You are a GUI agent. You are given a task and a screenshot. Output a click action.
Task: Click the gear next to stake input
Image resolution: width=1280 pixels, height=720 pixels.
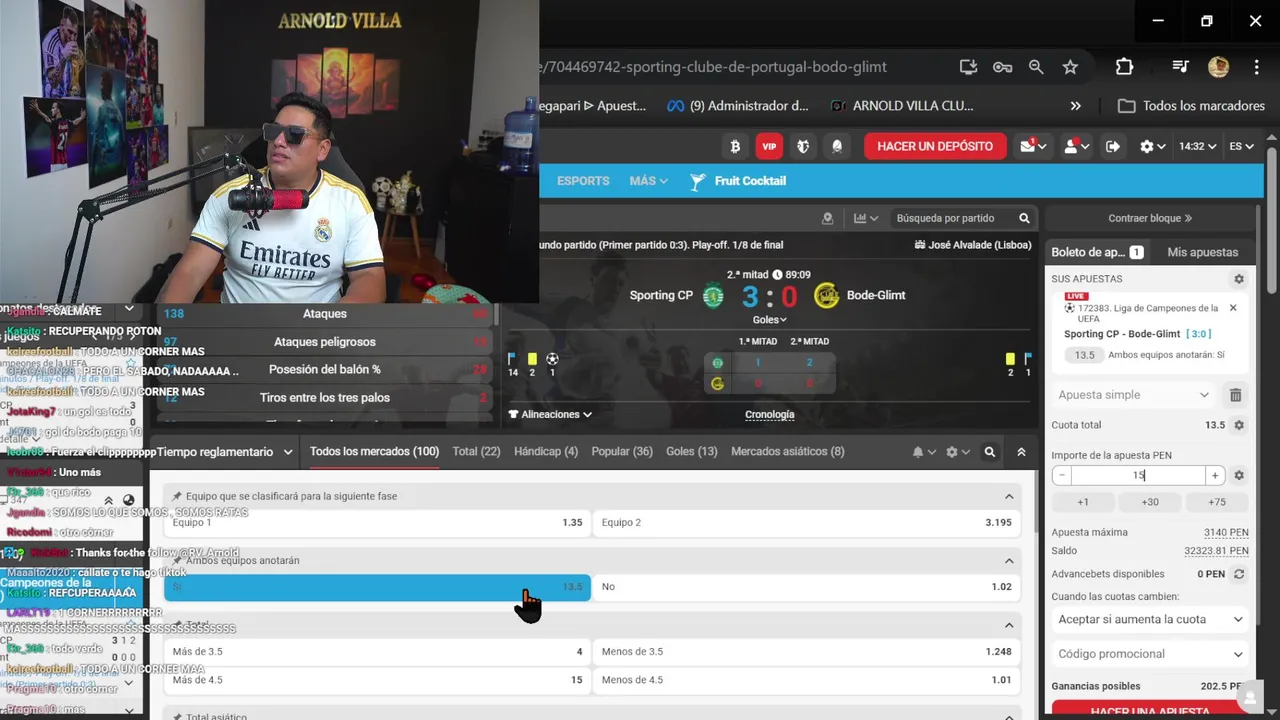tap(1239, 476)
